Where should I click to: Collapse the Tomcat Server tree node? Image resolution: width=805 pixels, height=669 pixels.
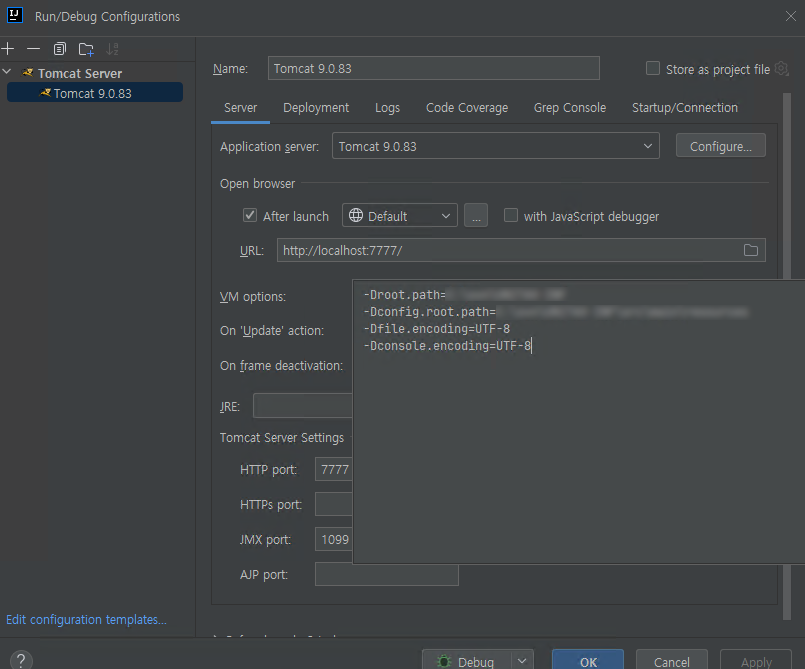7,72
